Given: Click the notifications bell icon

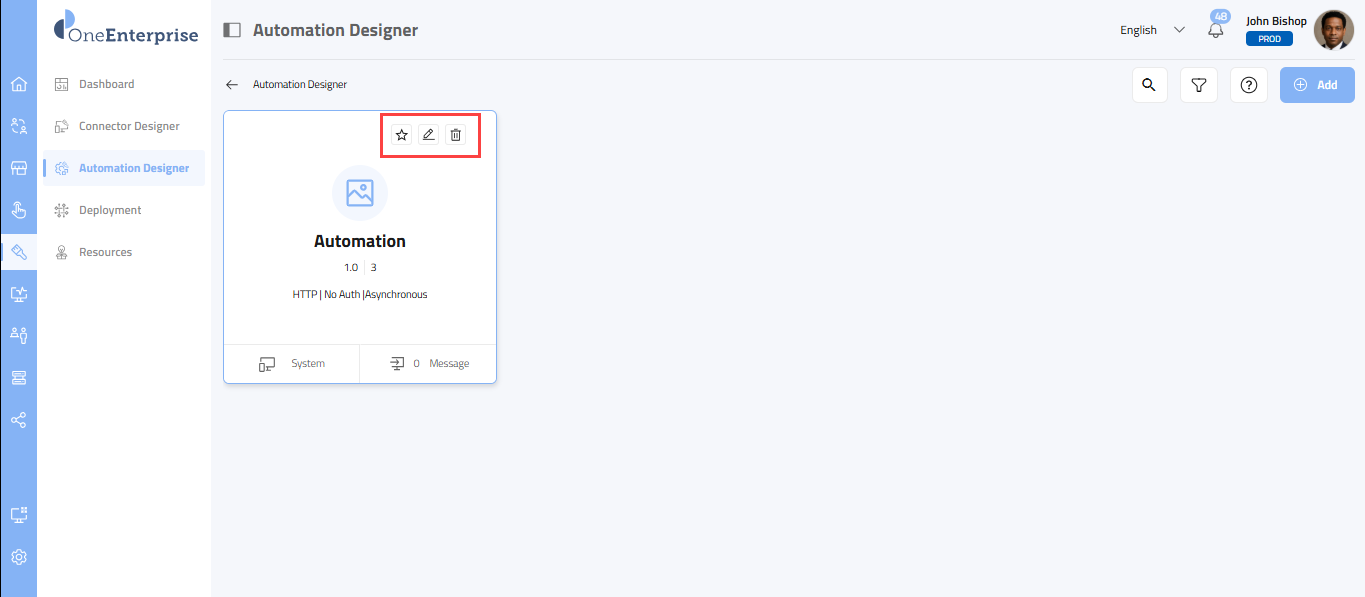Looking at the screenshot, I should point(1216,30).
